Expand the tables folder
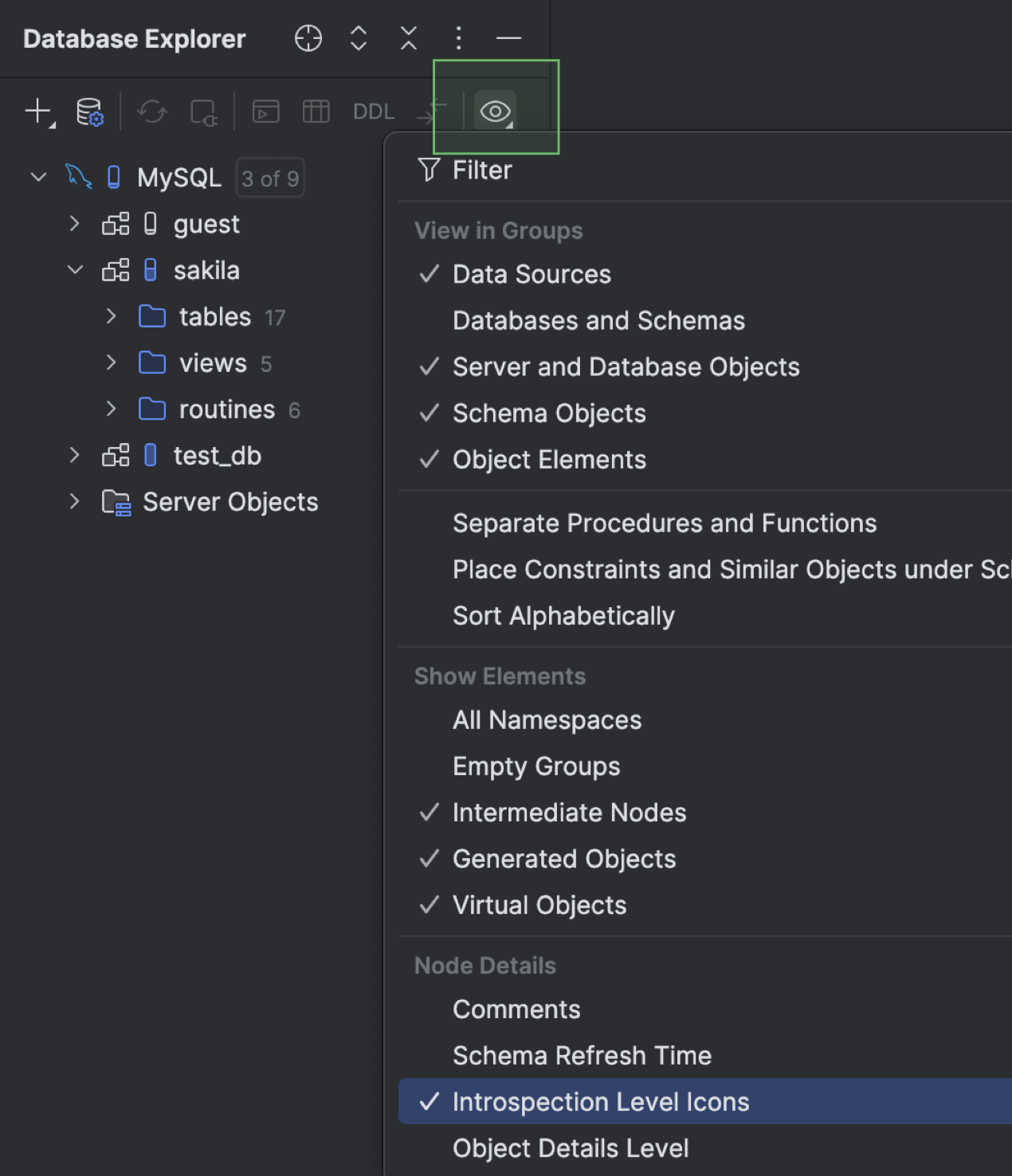Image resolution: width=1012 pixels, height=1176 pixels. click(x=112, y=317)
